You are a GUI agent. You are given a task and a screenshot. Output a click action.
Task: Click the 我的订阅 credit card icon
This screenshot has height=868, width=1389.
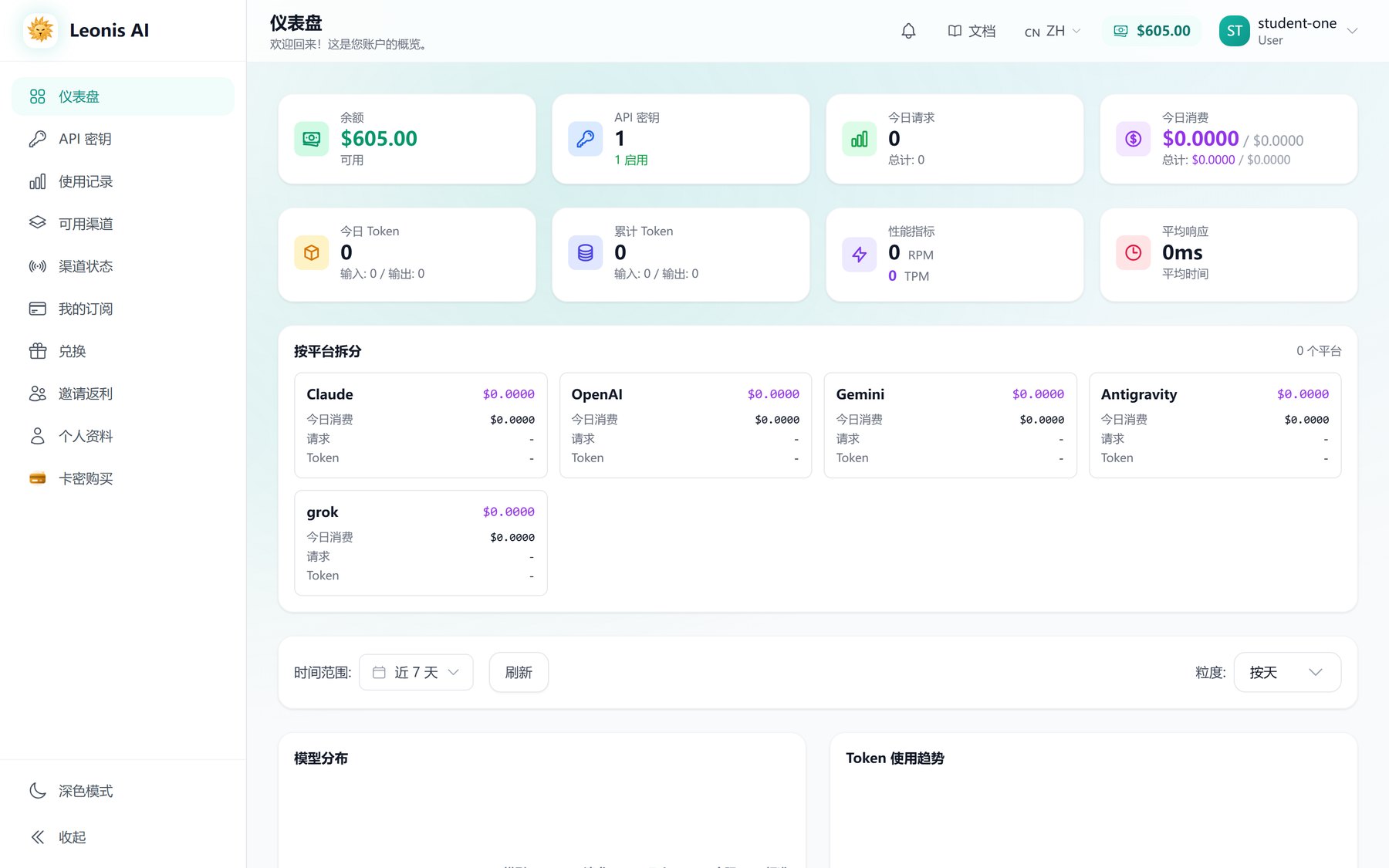coord(37,309)
